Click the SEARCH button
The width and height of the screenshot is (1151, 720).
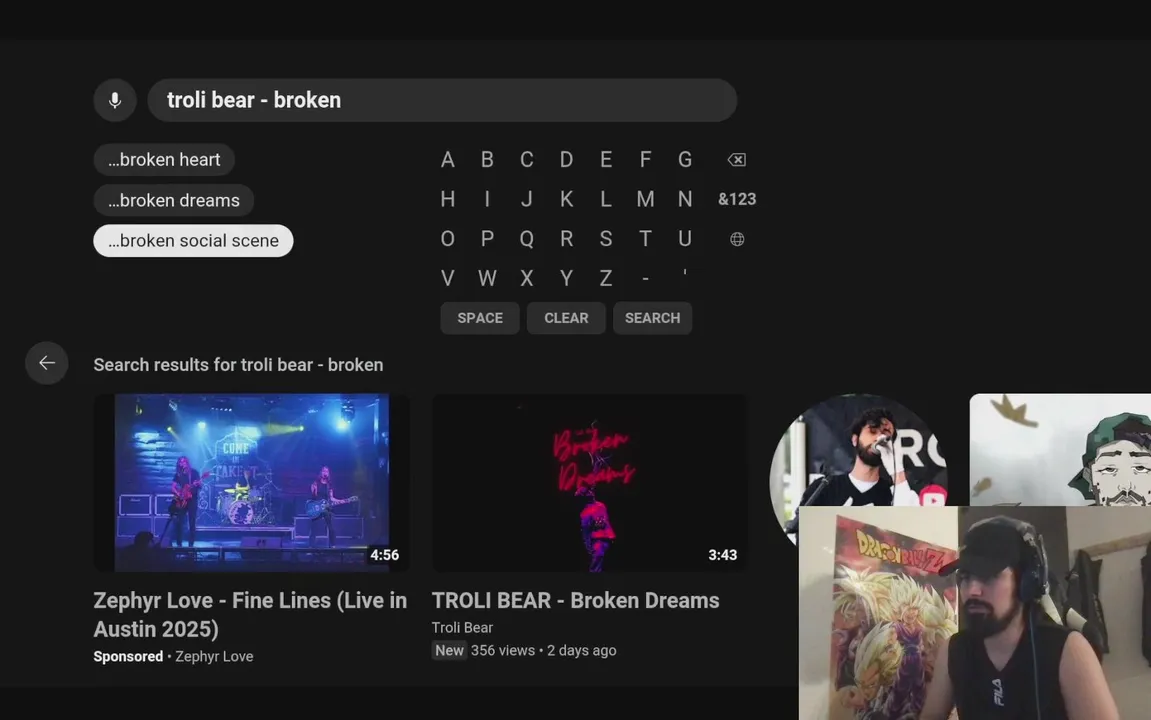652,318
